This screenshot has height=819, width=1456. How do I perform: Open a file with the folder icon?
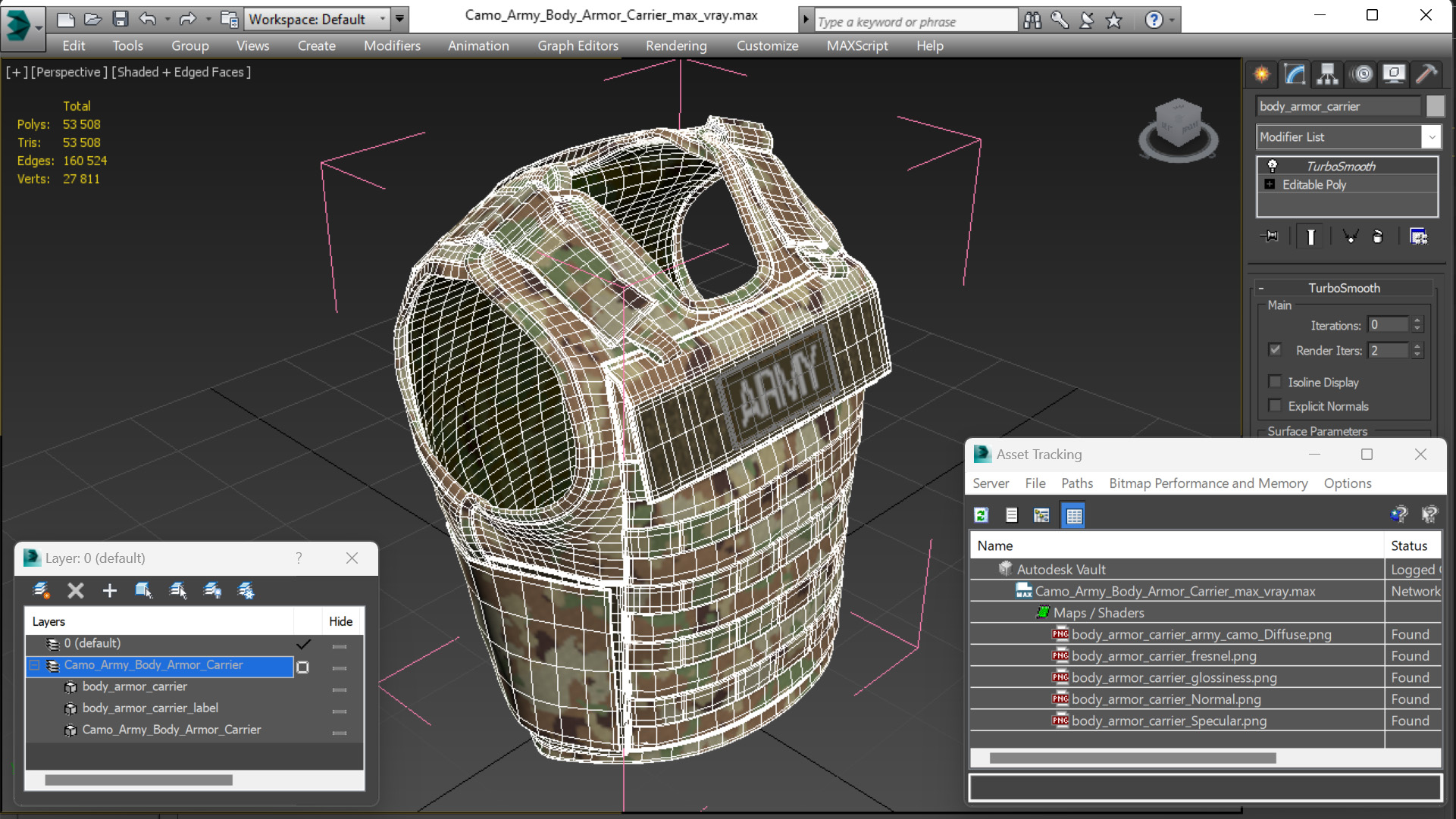92,19
